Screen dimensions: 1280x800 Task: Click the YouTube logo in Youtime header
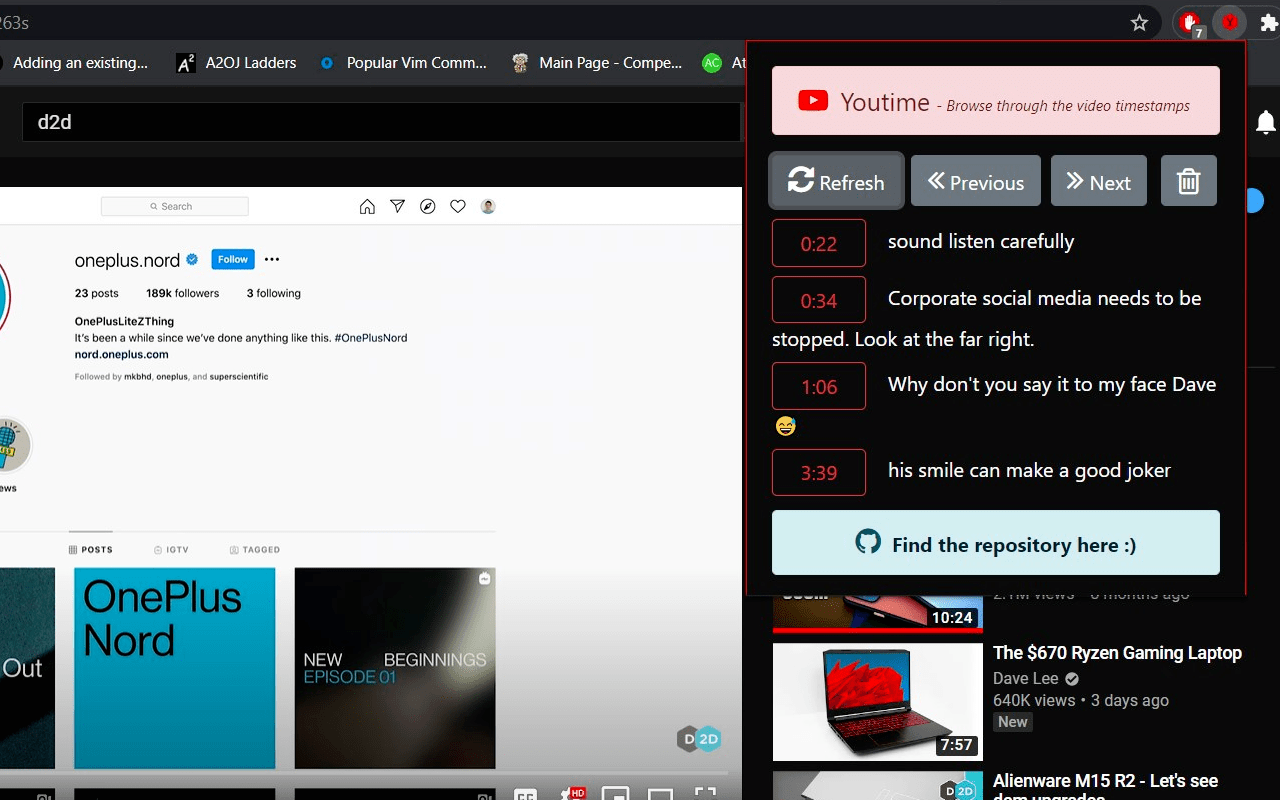point(813,100)
